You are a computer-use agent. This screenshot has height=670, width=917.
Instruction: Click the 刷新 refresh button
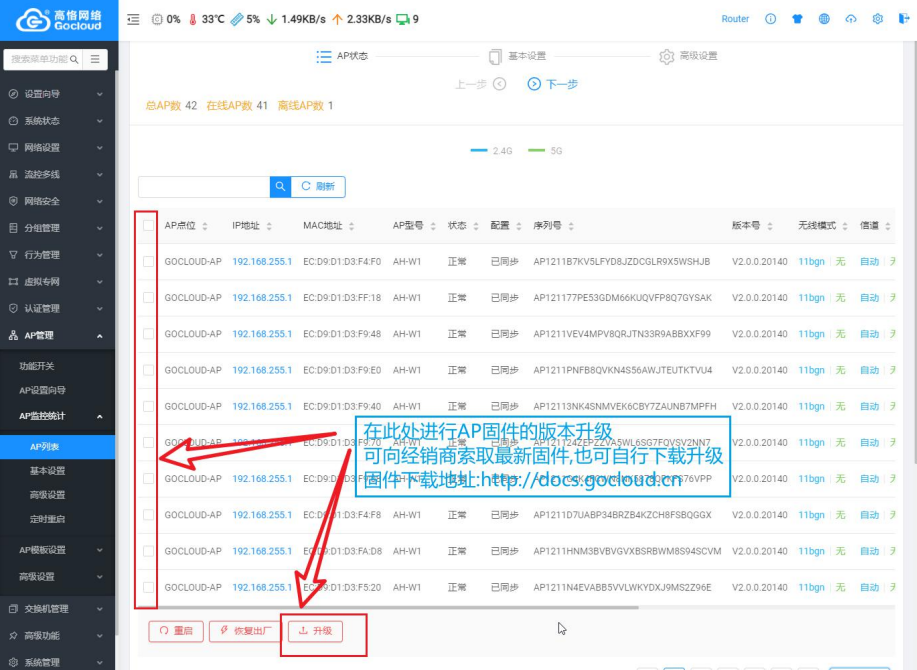click(x=318, y=186)
